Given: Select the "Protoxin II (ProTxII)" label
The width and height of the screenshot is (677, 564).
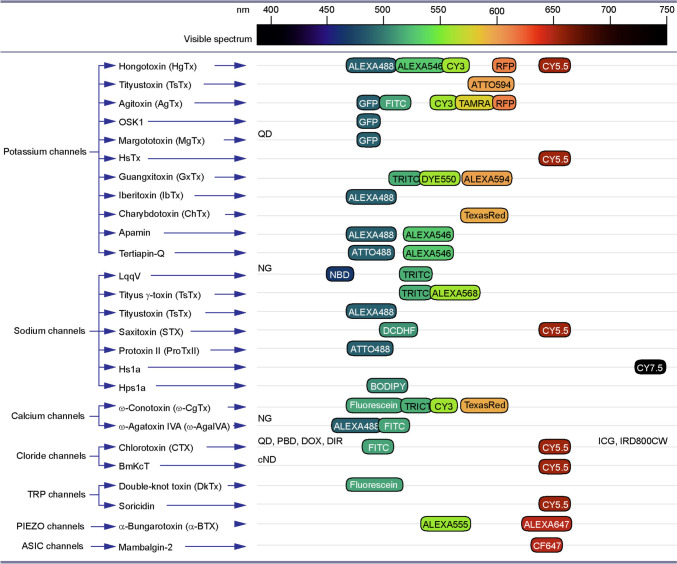Looking at the screenshot, I should 159,351.
